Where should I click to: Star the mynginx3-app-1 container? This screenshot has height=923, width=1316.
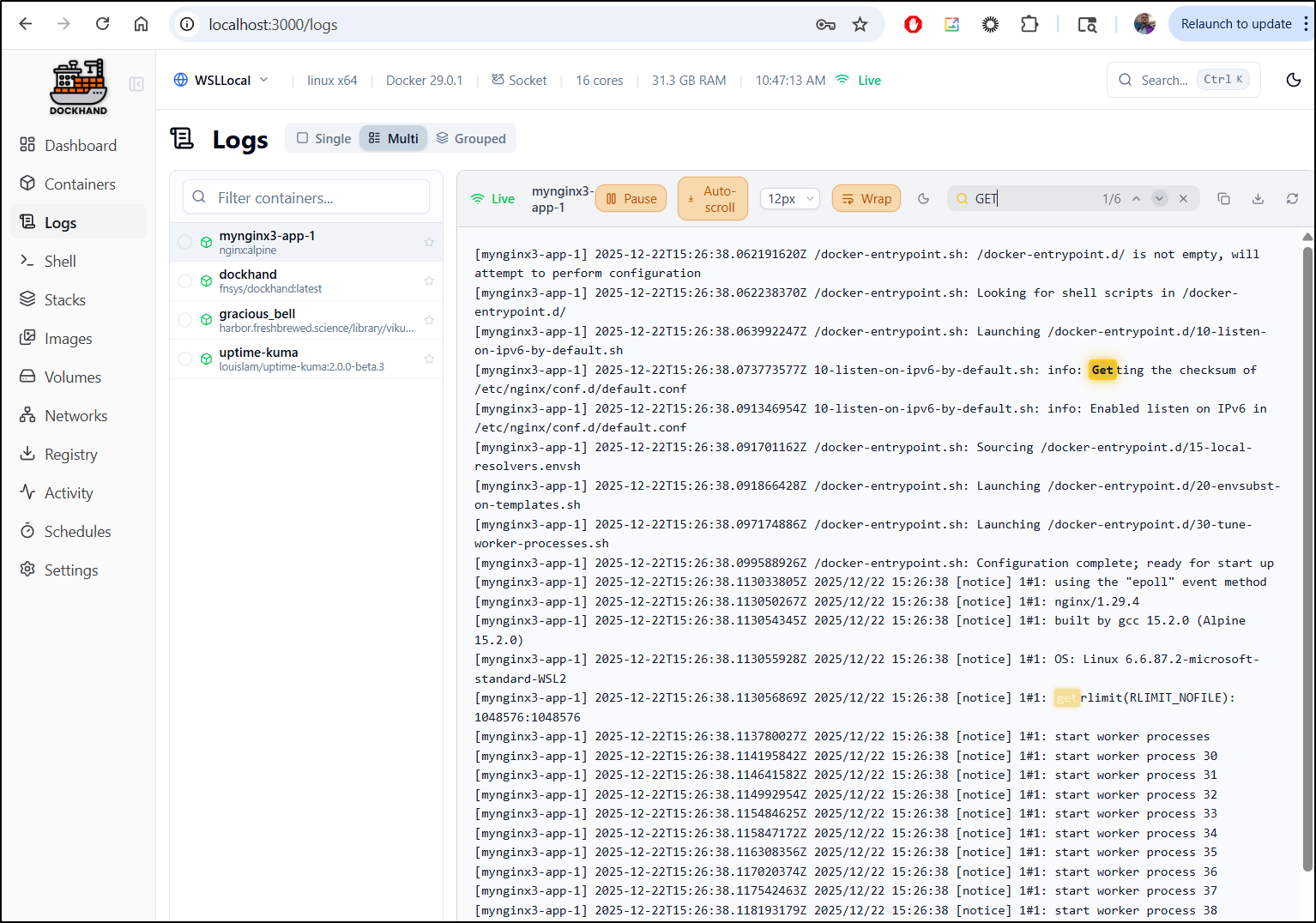[429, 243]
